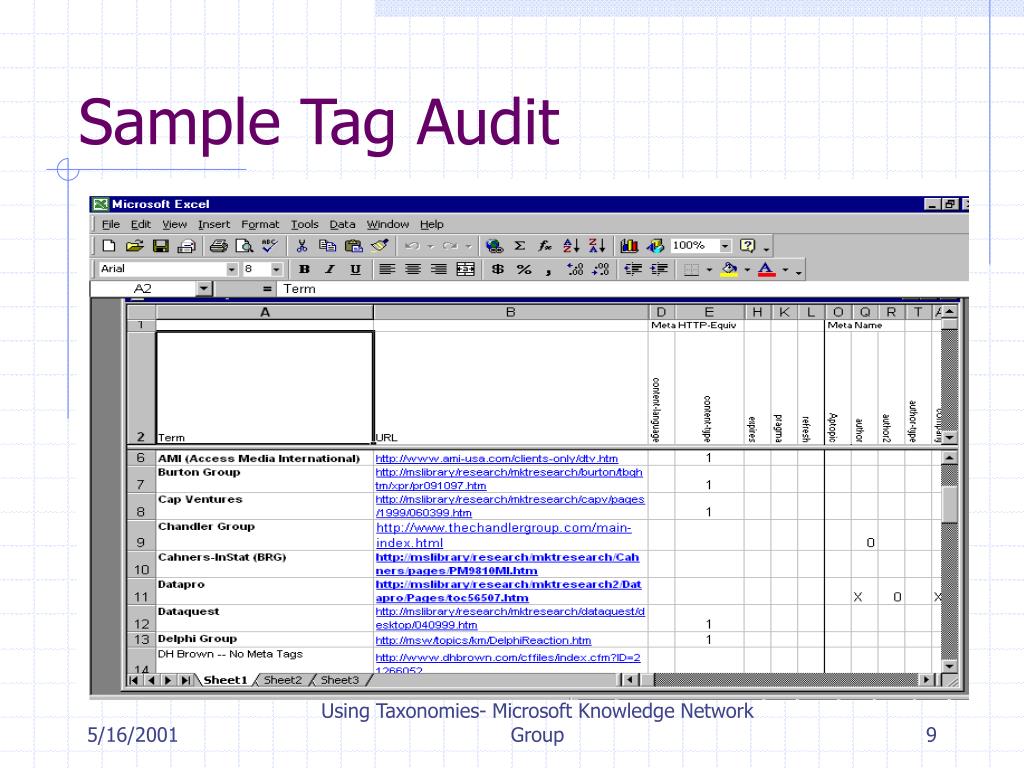This screenshot has width=1024, height=768.
Task: Click the Redo arrow icon
Action: click(450, 246)
